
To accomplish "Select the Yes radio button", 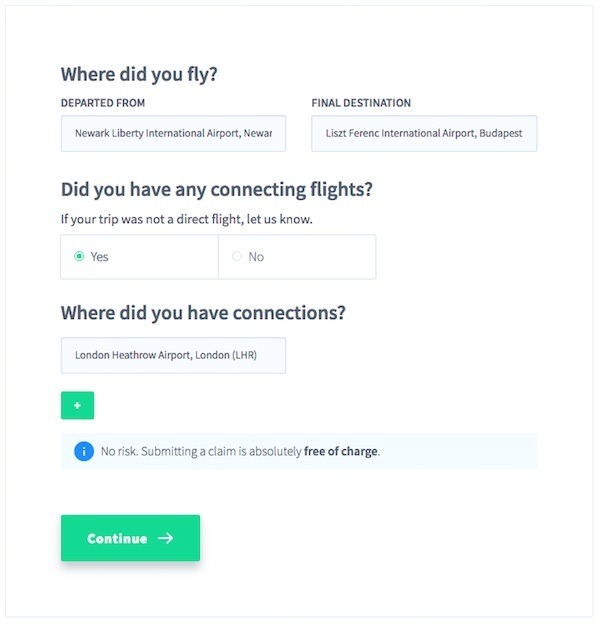I will coord(79,256).
